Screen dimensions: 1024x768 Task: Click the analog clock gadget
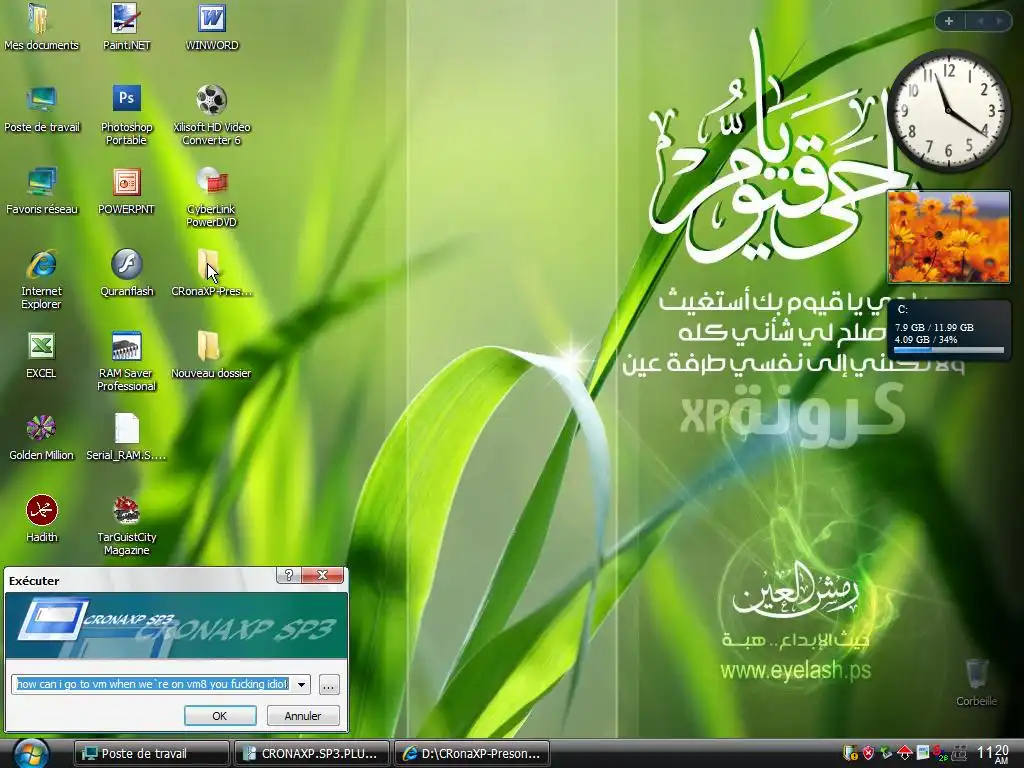948,111
